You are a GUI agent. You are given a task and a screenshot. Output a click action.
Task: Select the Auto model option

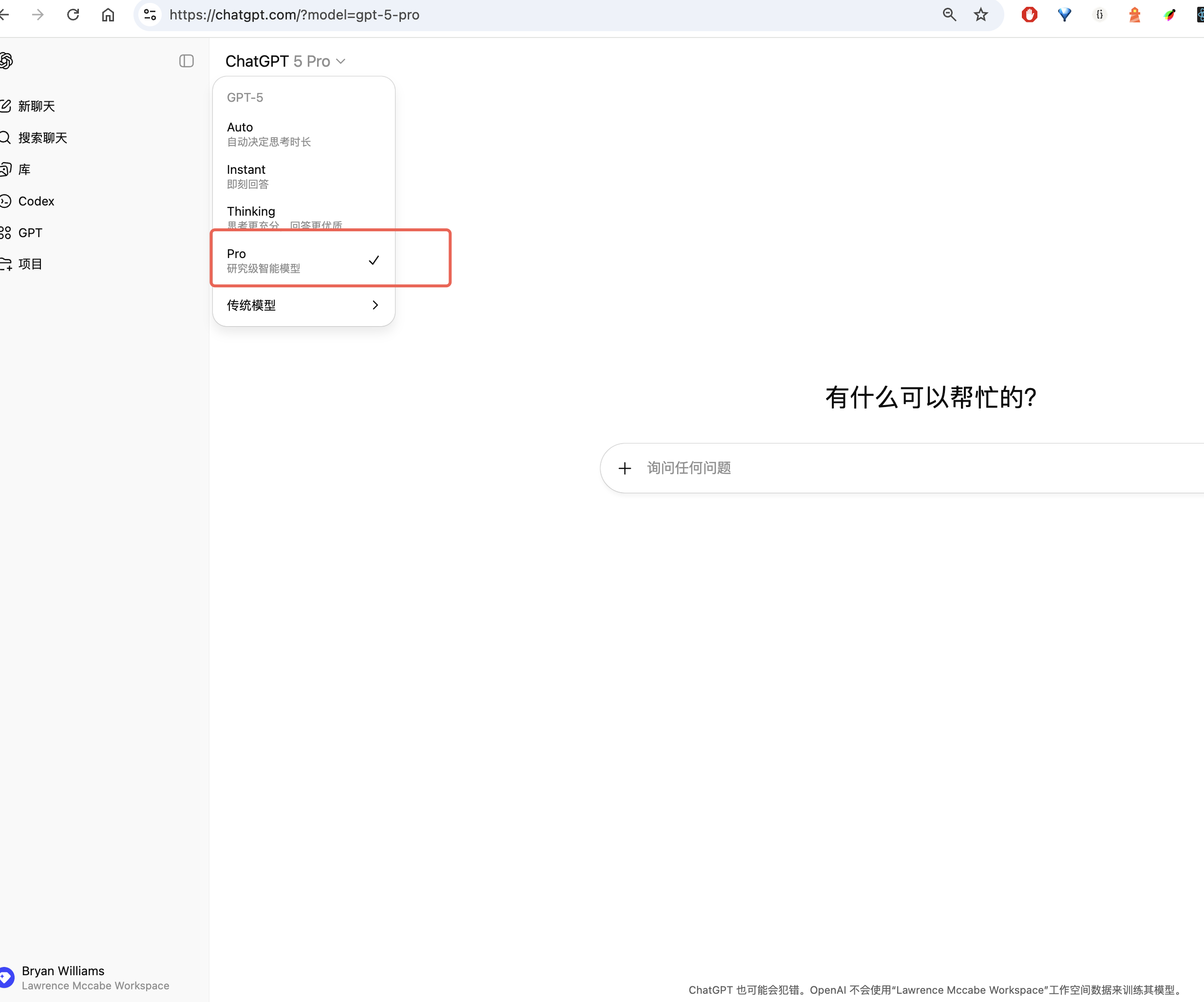click(x=303, y=133)
